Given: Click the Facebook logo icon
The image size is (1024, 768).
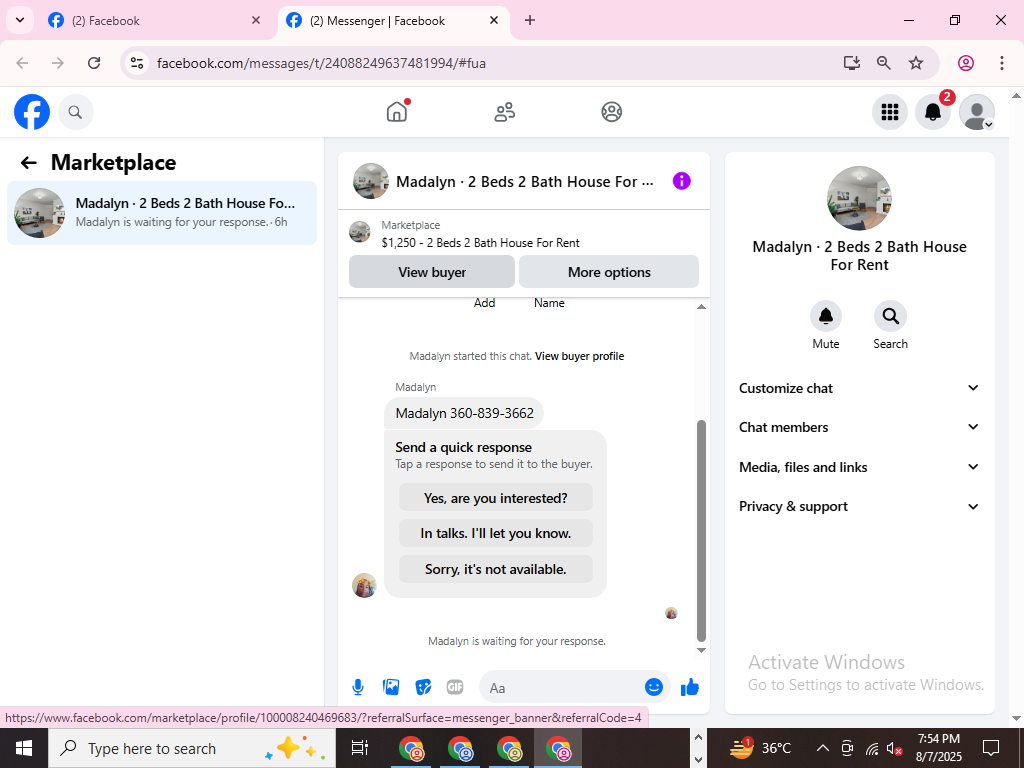Looking at the screenshot, I should click(x=31, y=112).
